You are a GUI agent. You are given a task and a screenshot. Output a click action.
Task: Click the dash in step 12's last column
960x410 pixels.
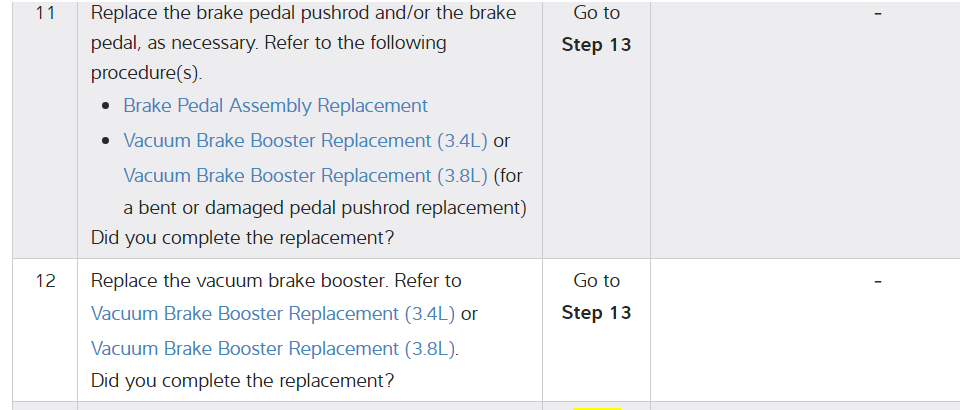point(877,282)
